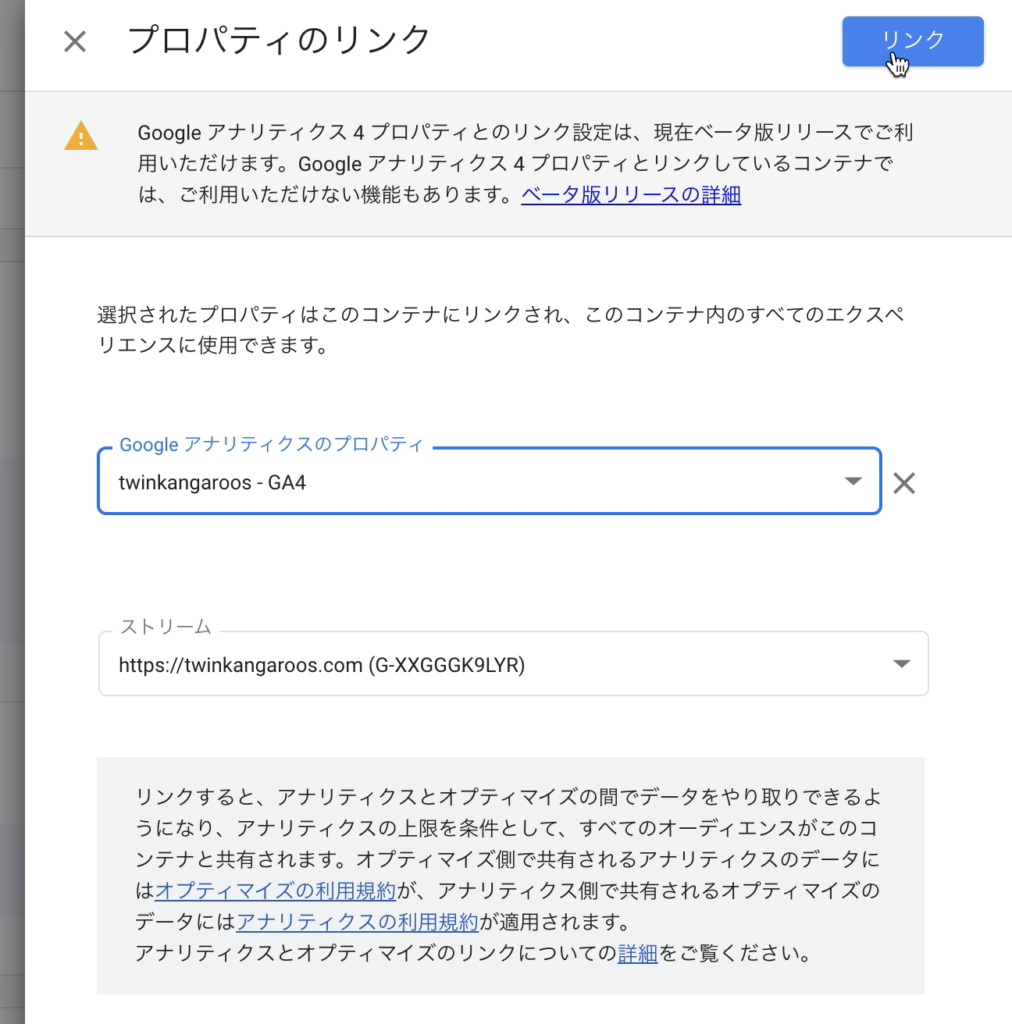Viewport: 1012px width, 1024px height.
Task: Open the ベータ版リリースの詳細 link
Action: (631, 195)
